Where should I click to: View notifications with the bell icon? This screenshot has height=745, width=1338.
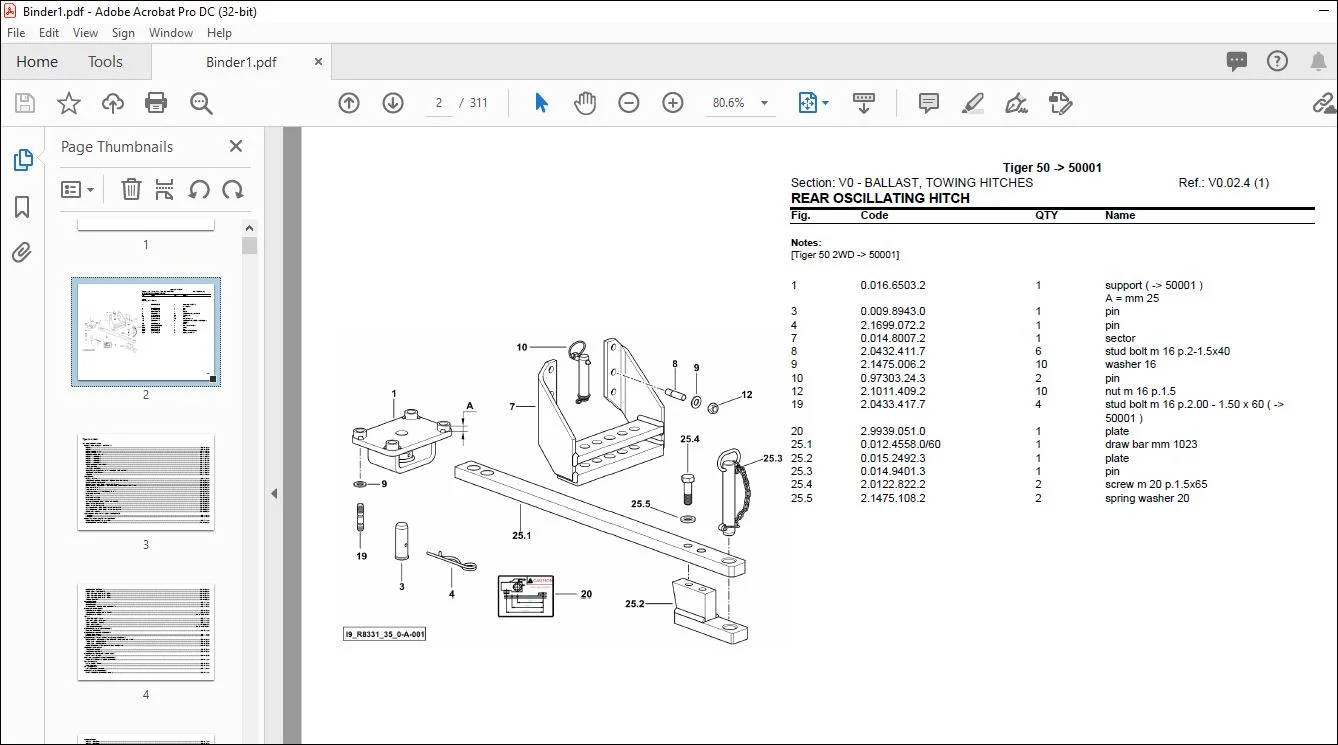point(1318,62)
